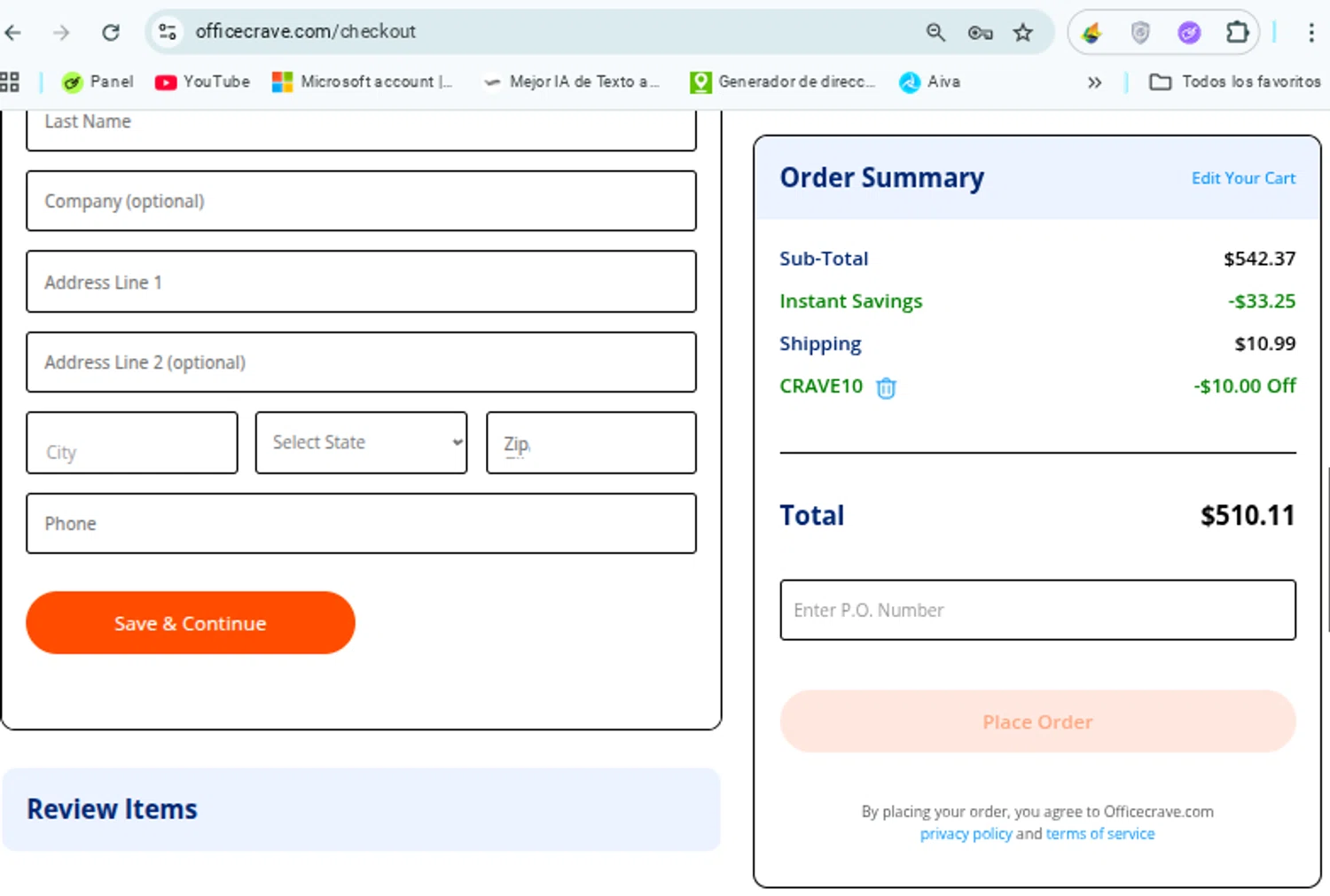Click the browser forward arrow
This screenshot has height=896, width=1330.
[x=61, y=33]
